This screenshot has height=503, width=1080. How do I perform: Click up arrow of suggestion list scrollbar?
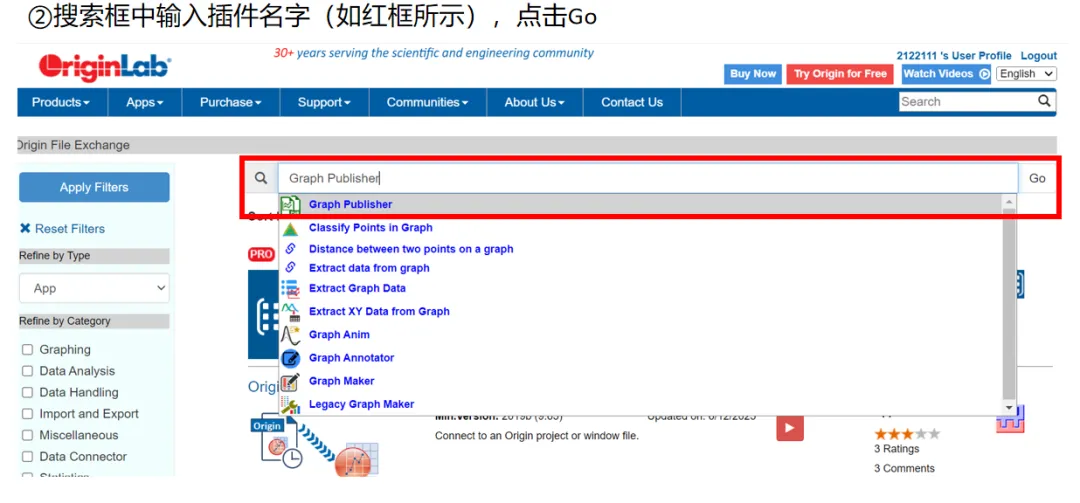point(1009,202)
